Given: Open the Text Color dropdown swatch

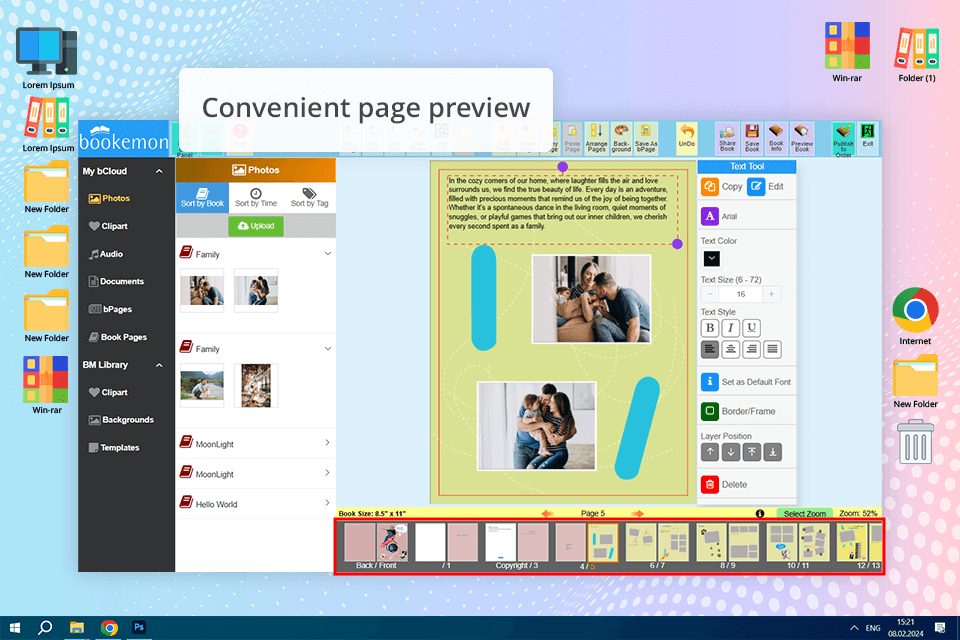Looking at the screenshot, I should click(x=711, y=258).
